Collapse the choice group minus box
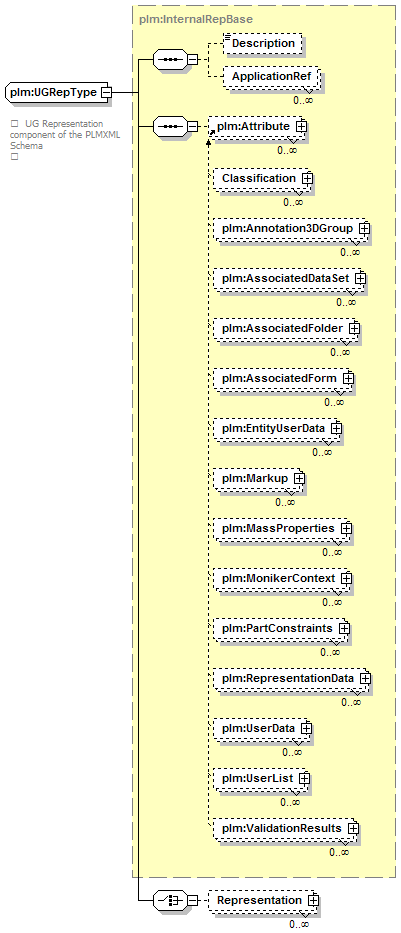The image size is (401, 933). tap(192, 900)
